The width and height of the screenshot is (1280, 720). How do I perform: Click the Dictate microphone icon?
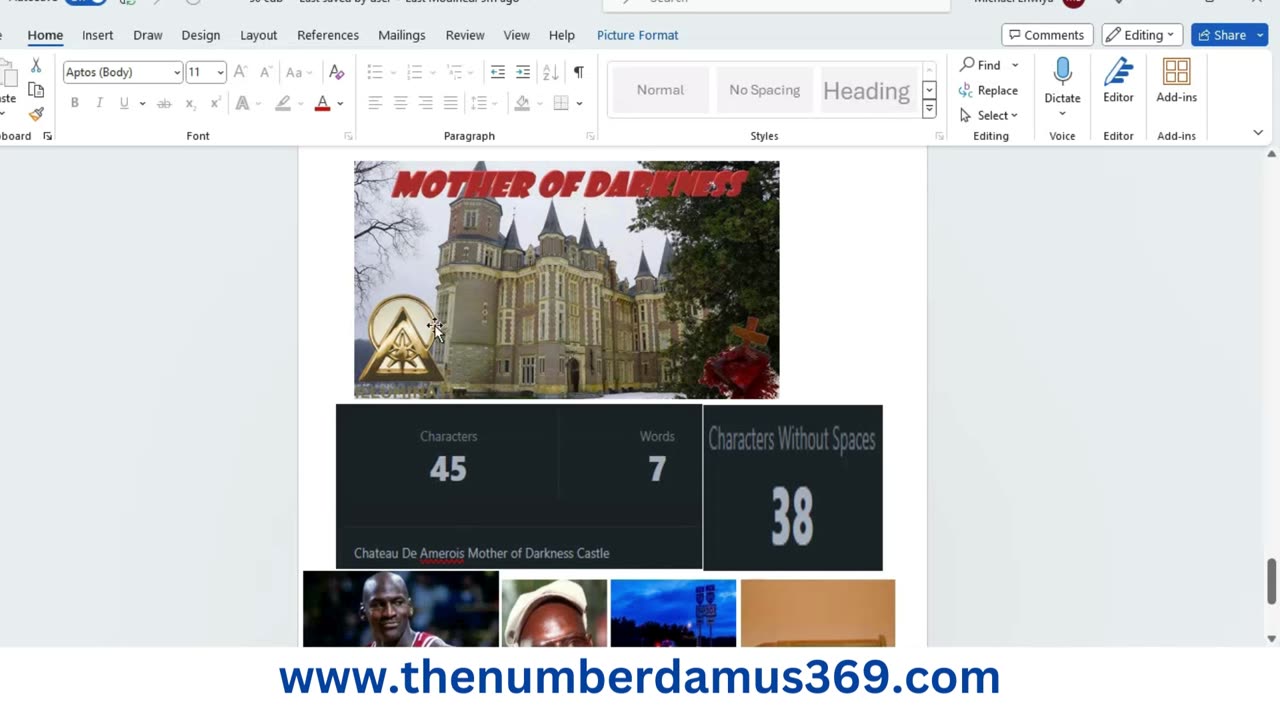tap(1062, 72)
